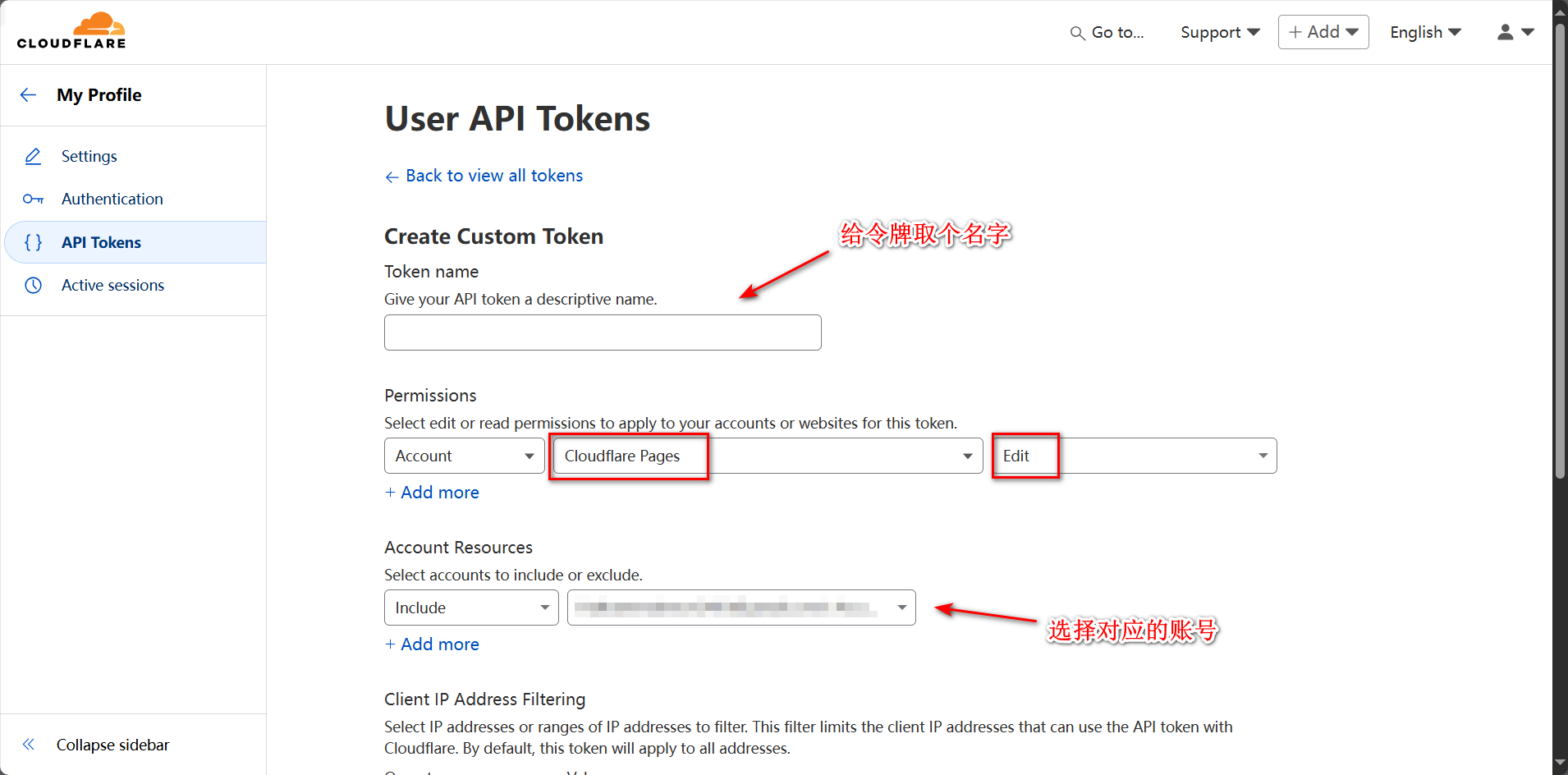Image resolution: width=1568 pixels, height=775 pixels.
Task: Open the English language selector
Action: 1425,32
